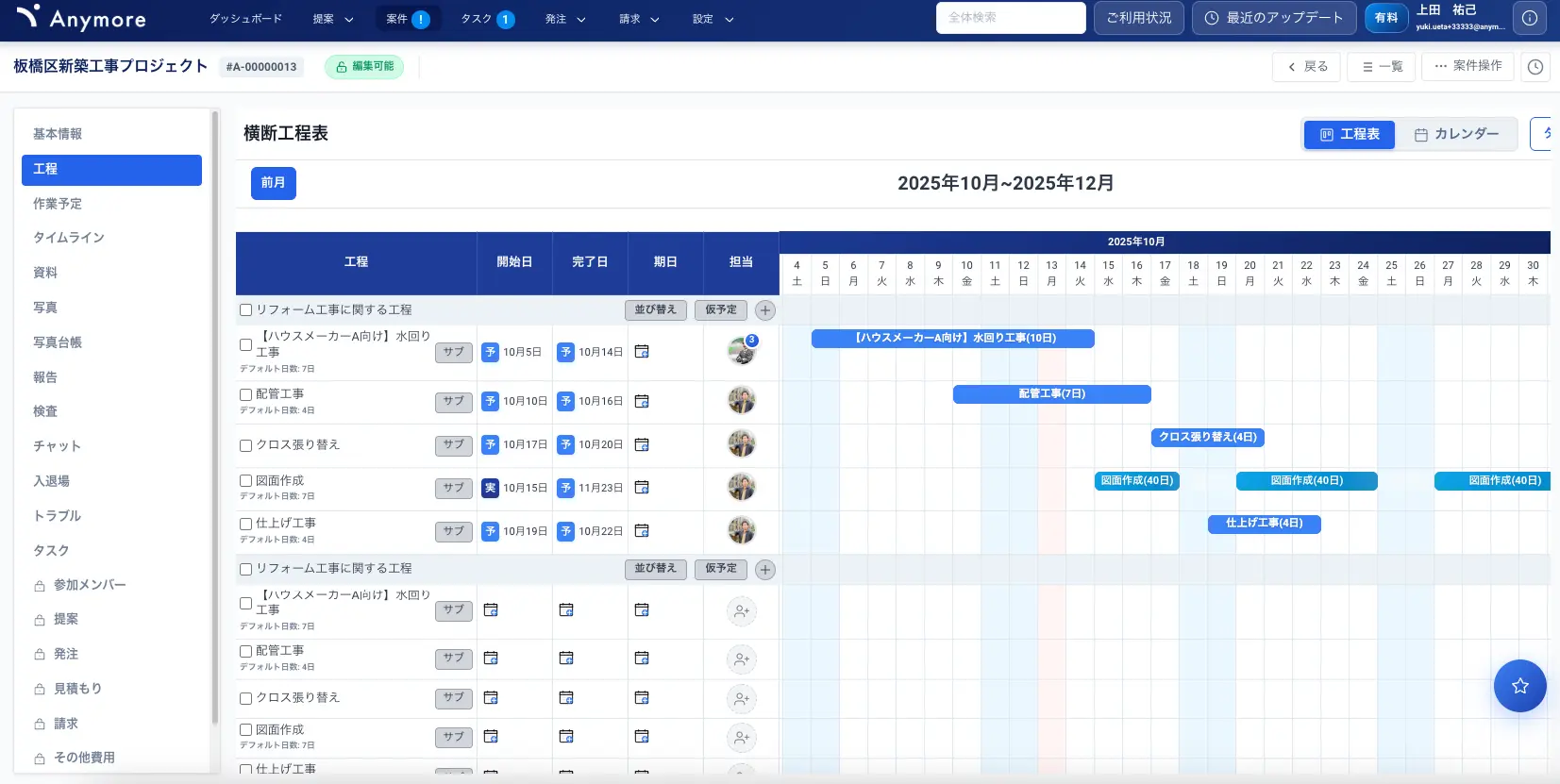Set start date for unscheduled クロス張り替え
Screen dimensions: 1560x784
491,698
